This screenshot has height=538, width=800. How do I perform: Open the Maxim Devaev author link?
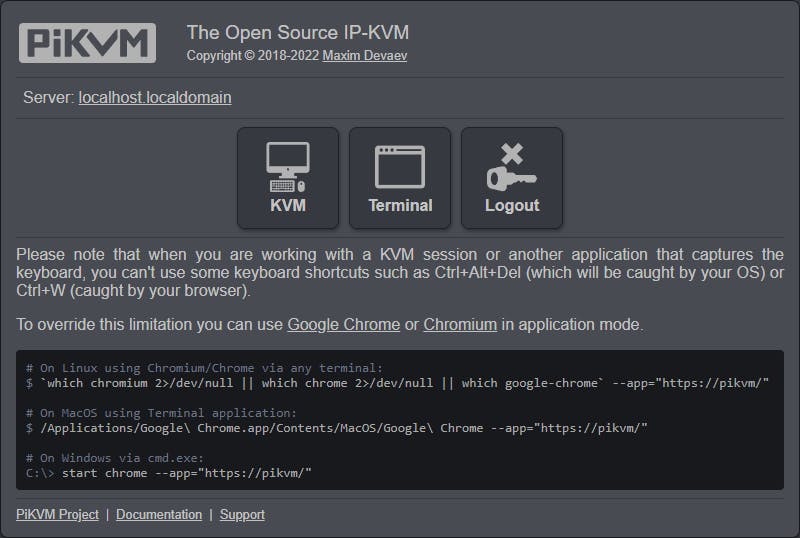[x=365, y=56]
